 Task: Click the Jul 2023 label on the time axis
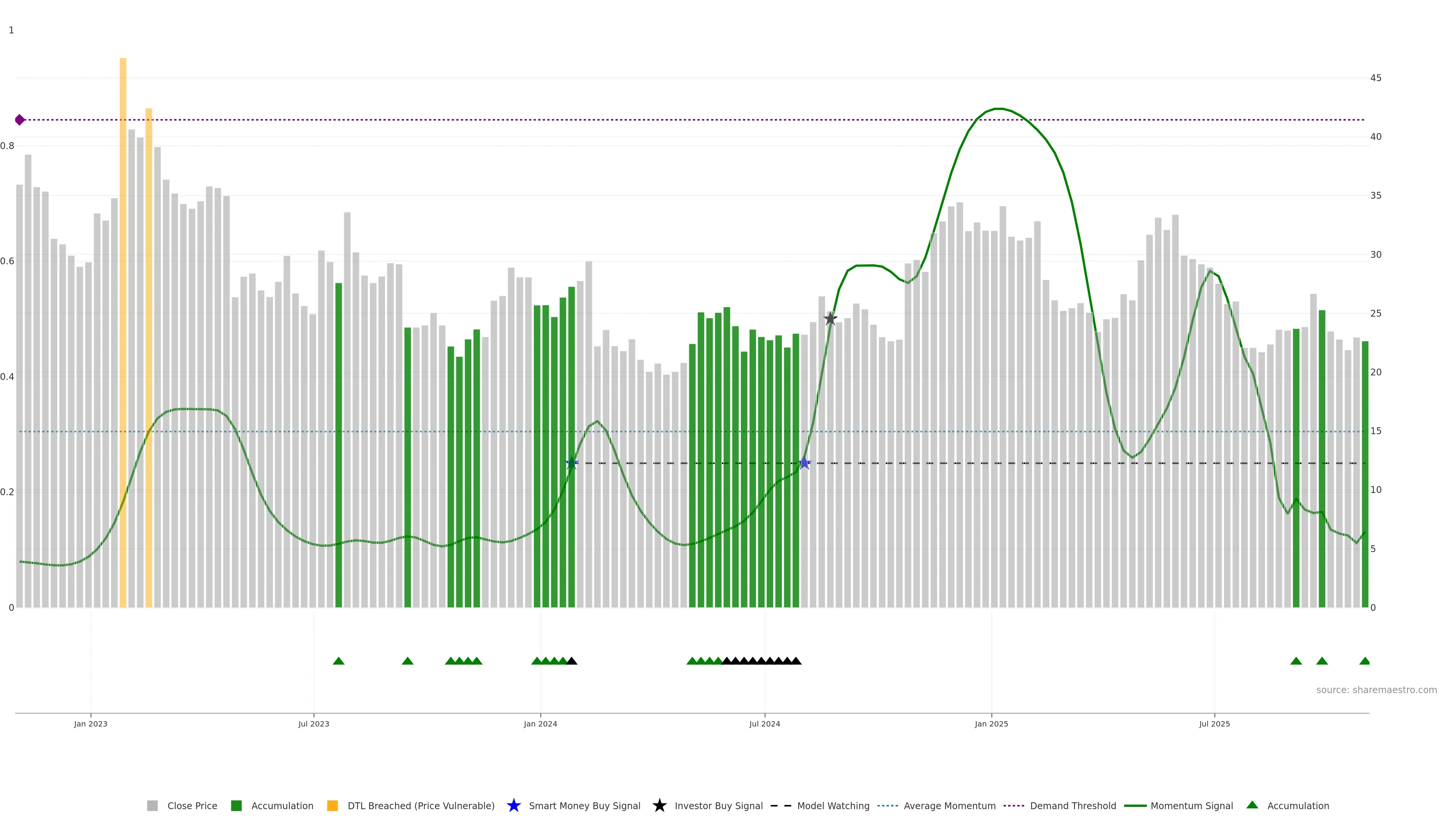click(314, 723)
